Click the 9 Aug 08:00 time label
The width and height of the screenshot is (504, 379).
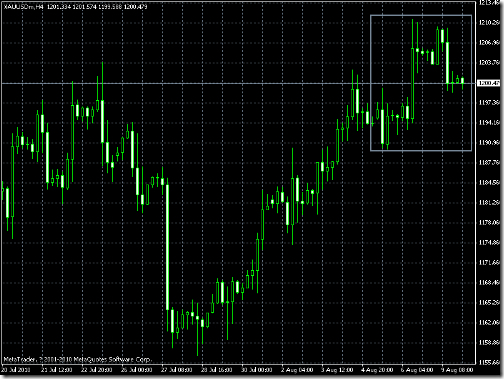pyautogui.click(x=457, y=370)
